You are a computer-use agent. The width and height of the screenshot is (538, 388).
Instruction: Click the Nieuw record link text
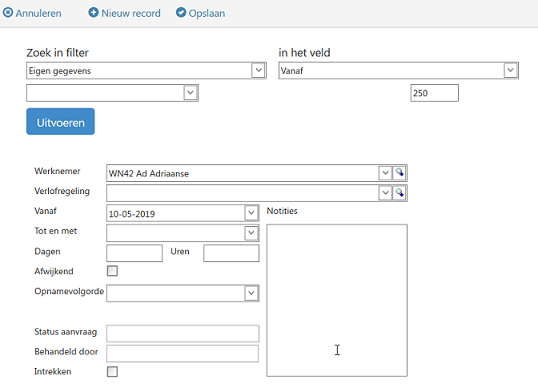click(131, 13)
